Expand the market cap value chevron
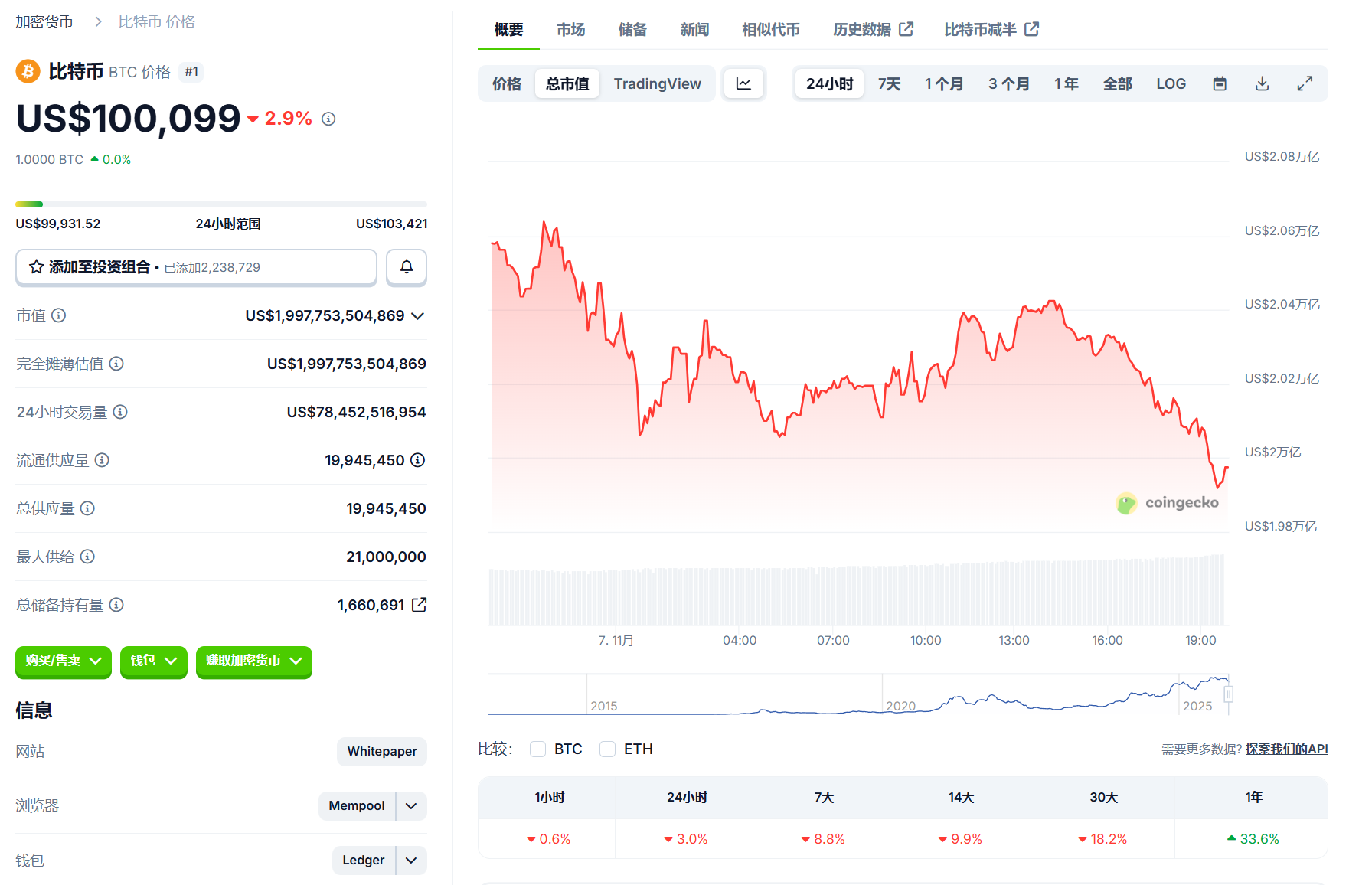The height and width of the screenshot is (885, 1372). click(418, 315)
